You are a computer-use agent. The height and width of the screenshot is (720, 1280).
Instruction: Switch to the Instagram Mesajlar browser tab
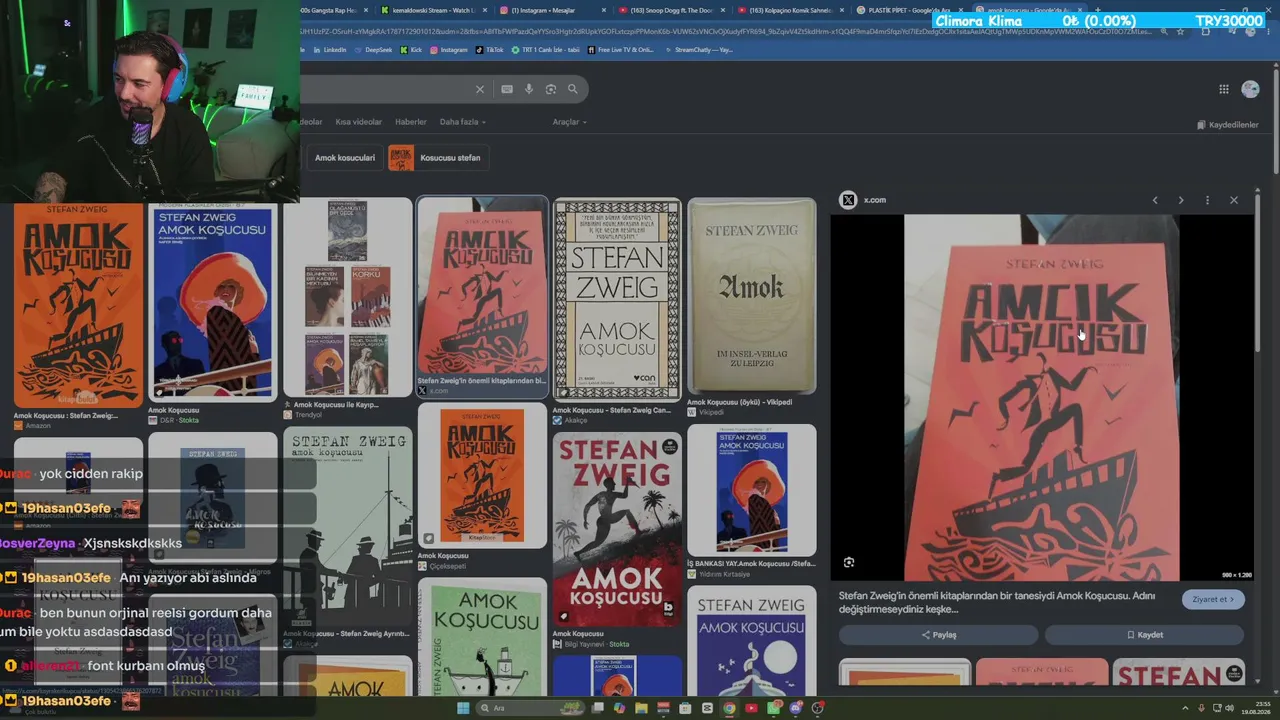coord(554,10)
